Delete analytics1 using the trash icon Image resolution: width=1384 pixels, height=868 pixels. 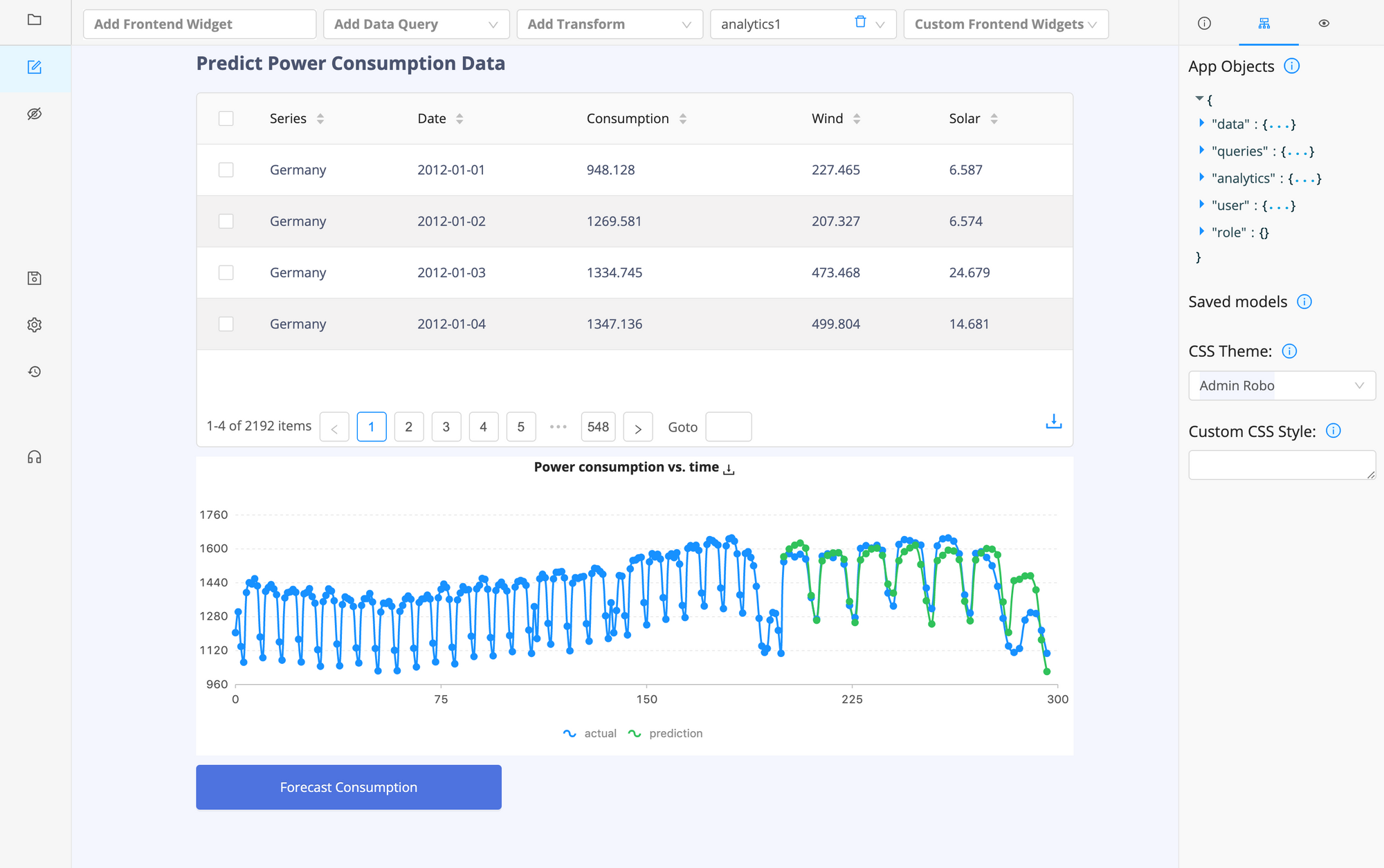pos(860,22)
